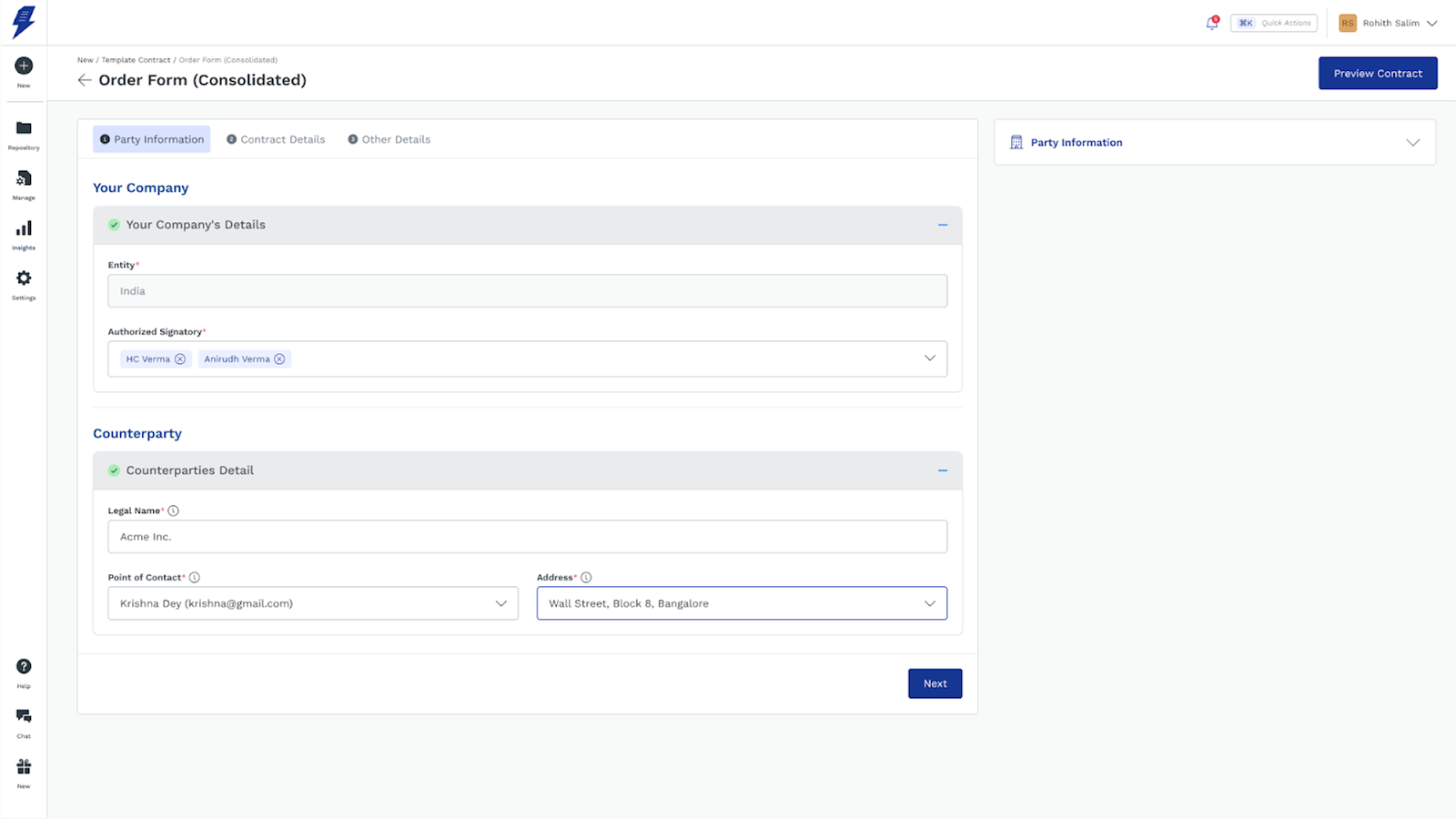This screenshot has height=819, width=1456.
Task: Remove Anirudh Verma signatory chip
Action: coord(280,359)
